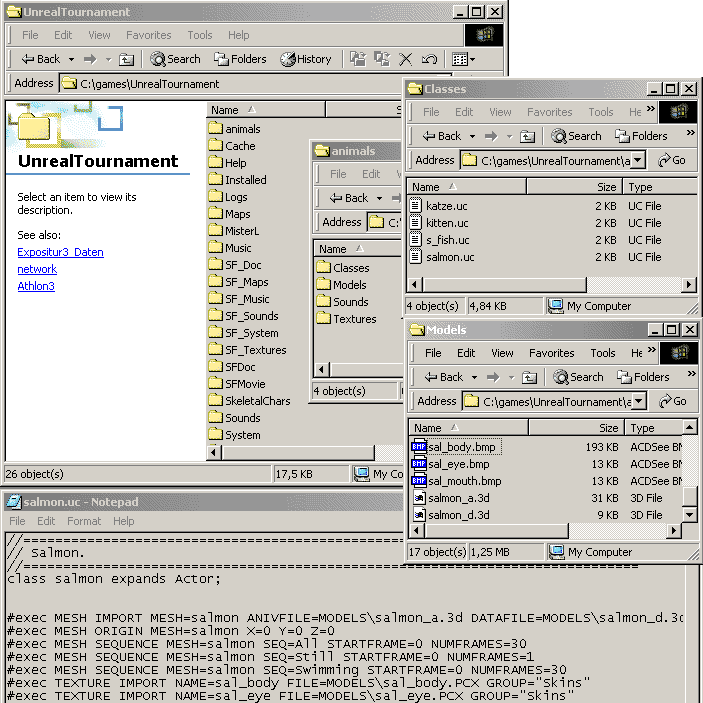Select the salmon.uc file in Classes
This screenshot has width=703, height=703.
pos(449,257)
